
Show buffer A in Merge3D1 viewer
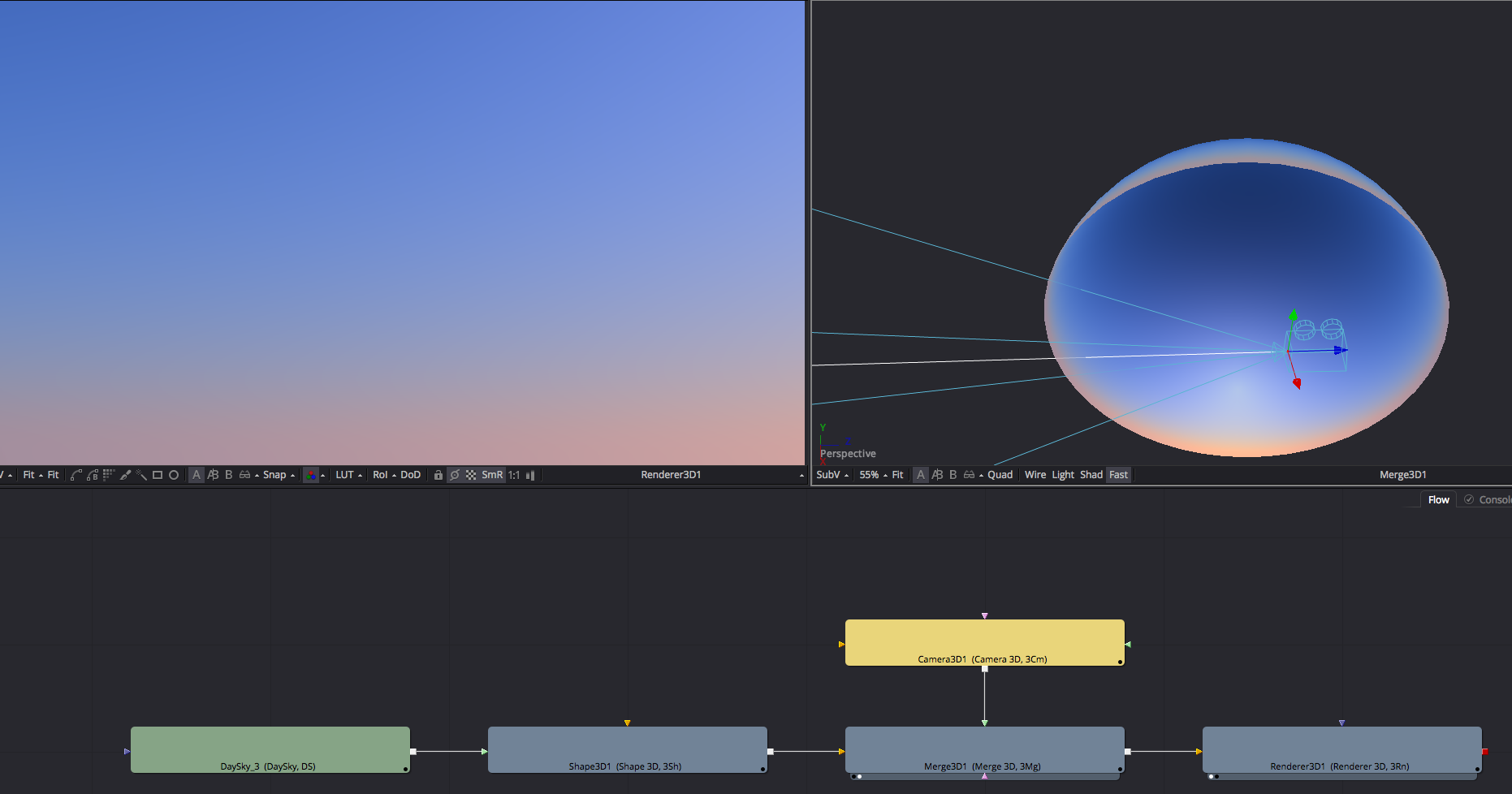(x=921, y=475)
